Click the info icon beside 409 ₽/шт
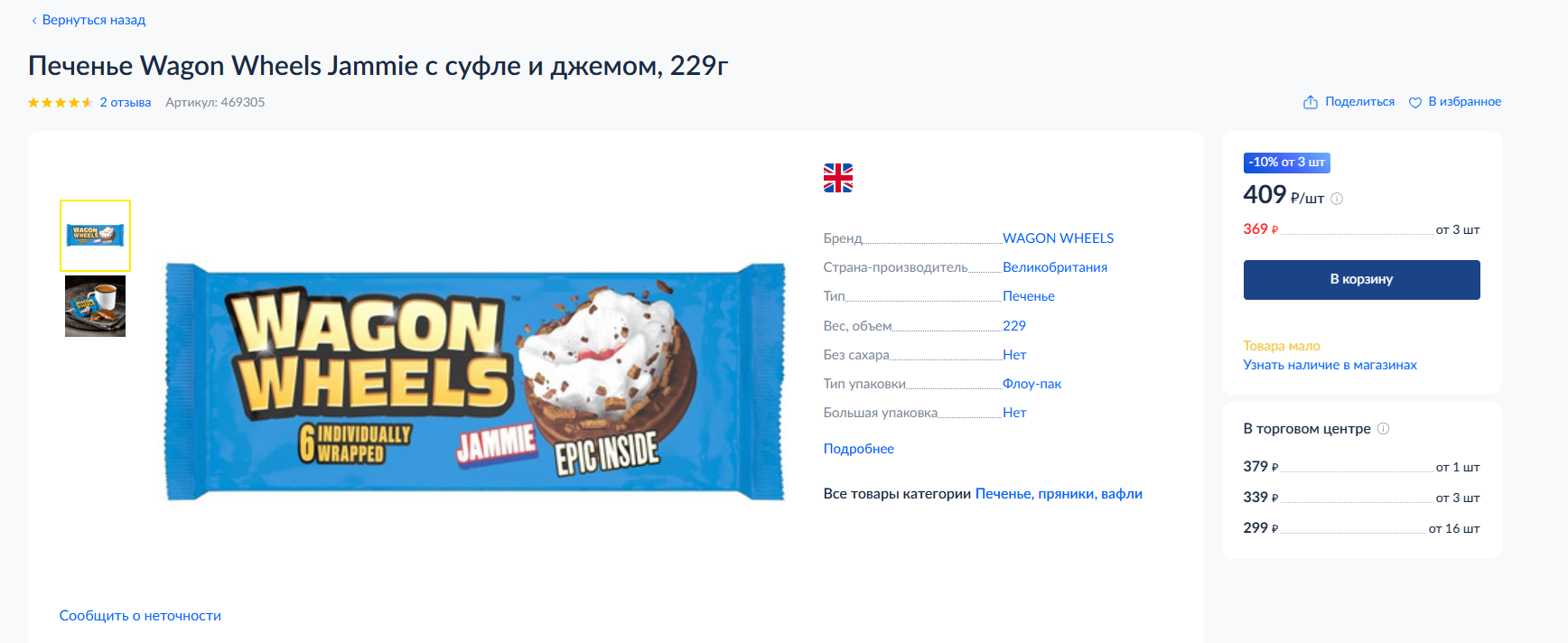Viewport: 1568px width, 643px height. point(1337,199)
